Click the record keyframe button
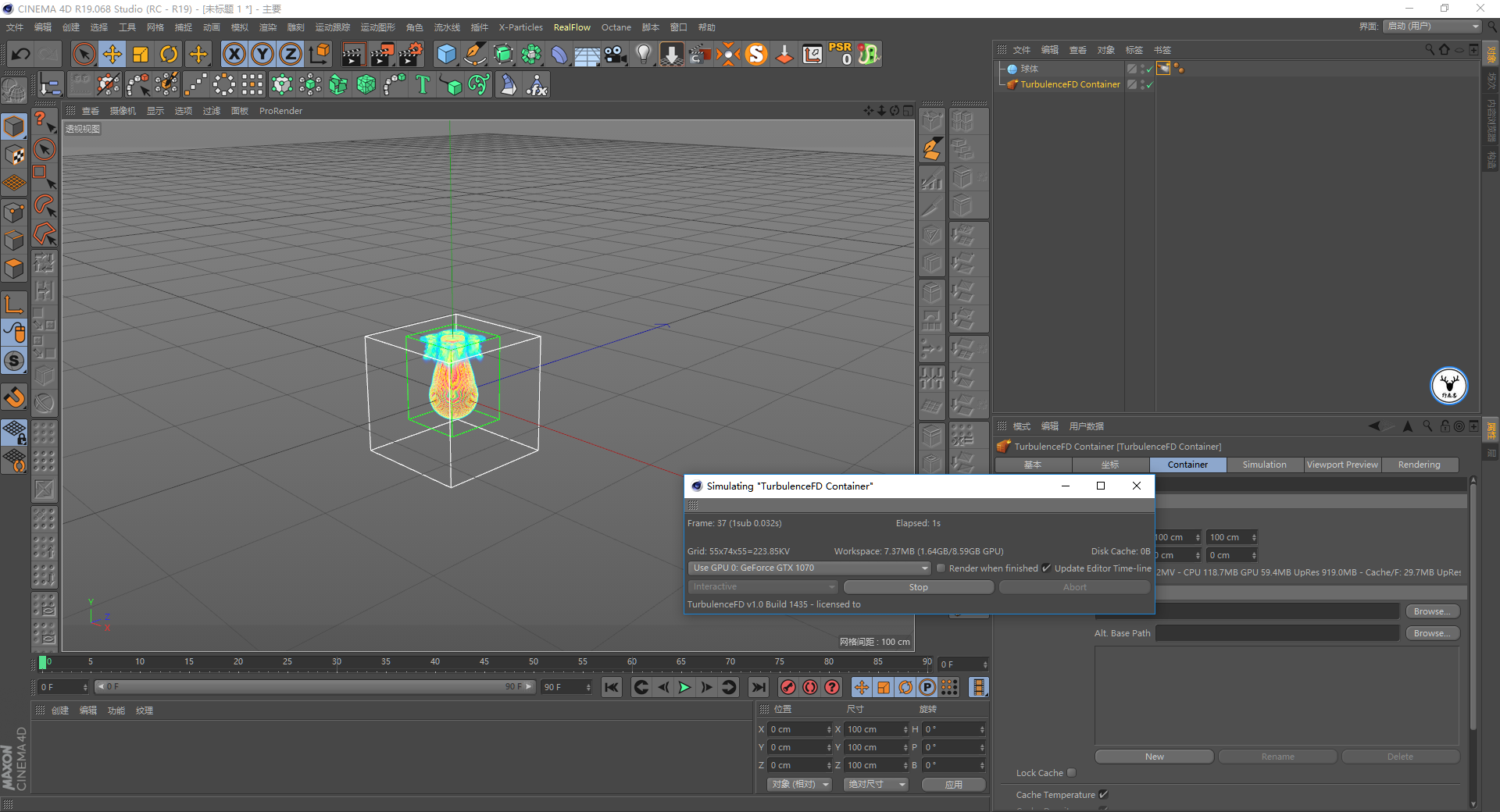This screenshot has height=812, width=1500. pyautogui.click(x=788, y=687)
